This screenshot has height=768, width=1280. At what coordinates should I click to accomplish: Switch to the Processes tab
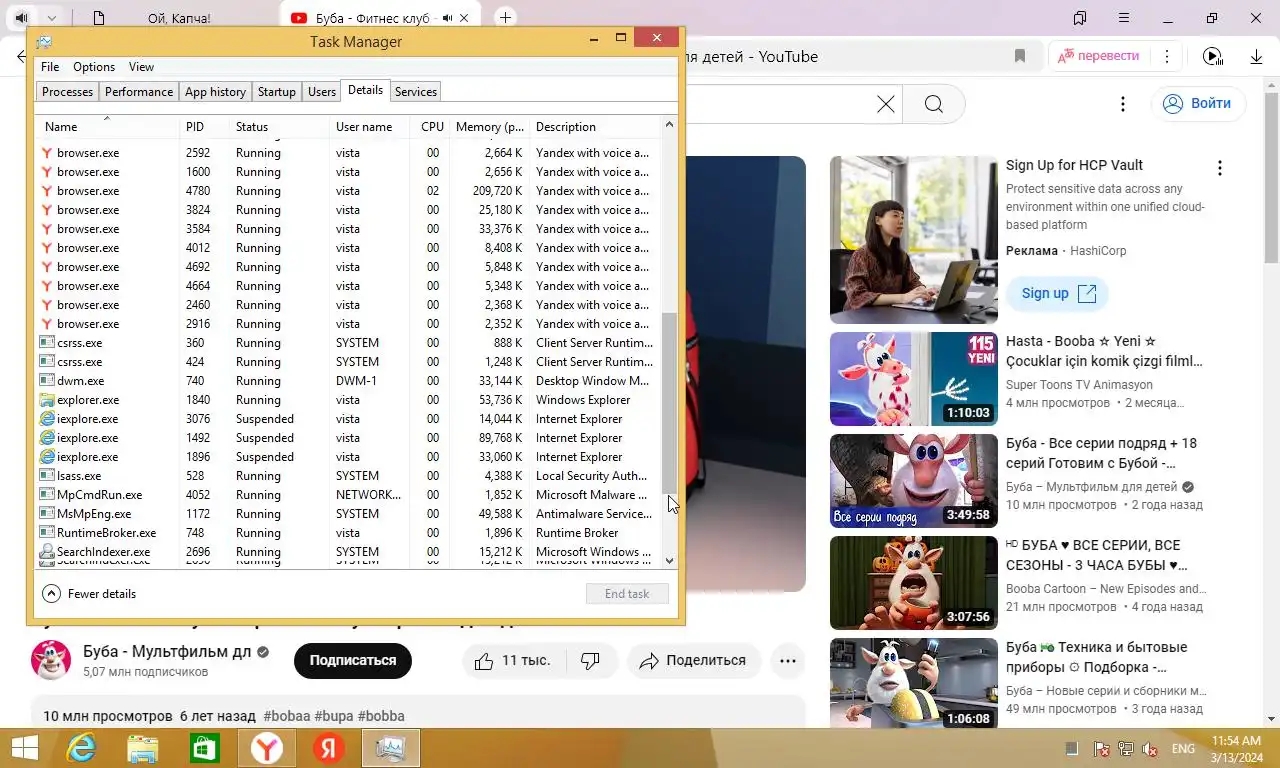68,92
